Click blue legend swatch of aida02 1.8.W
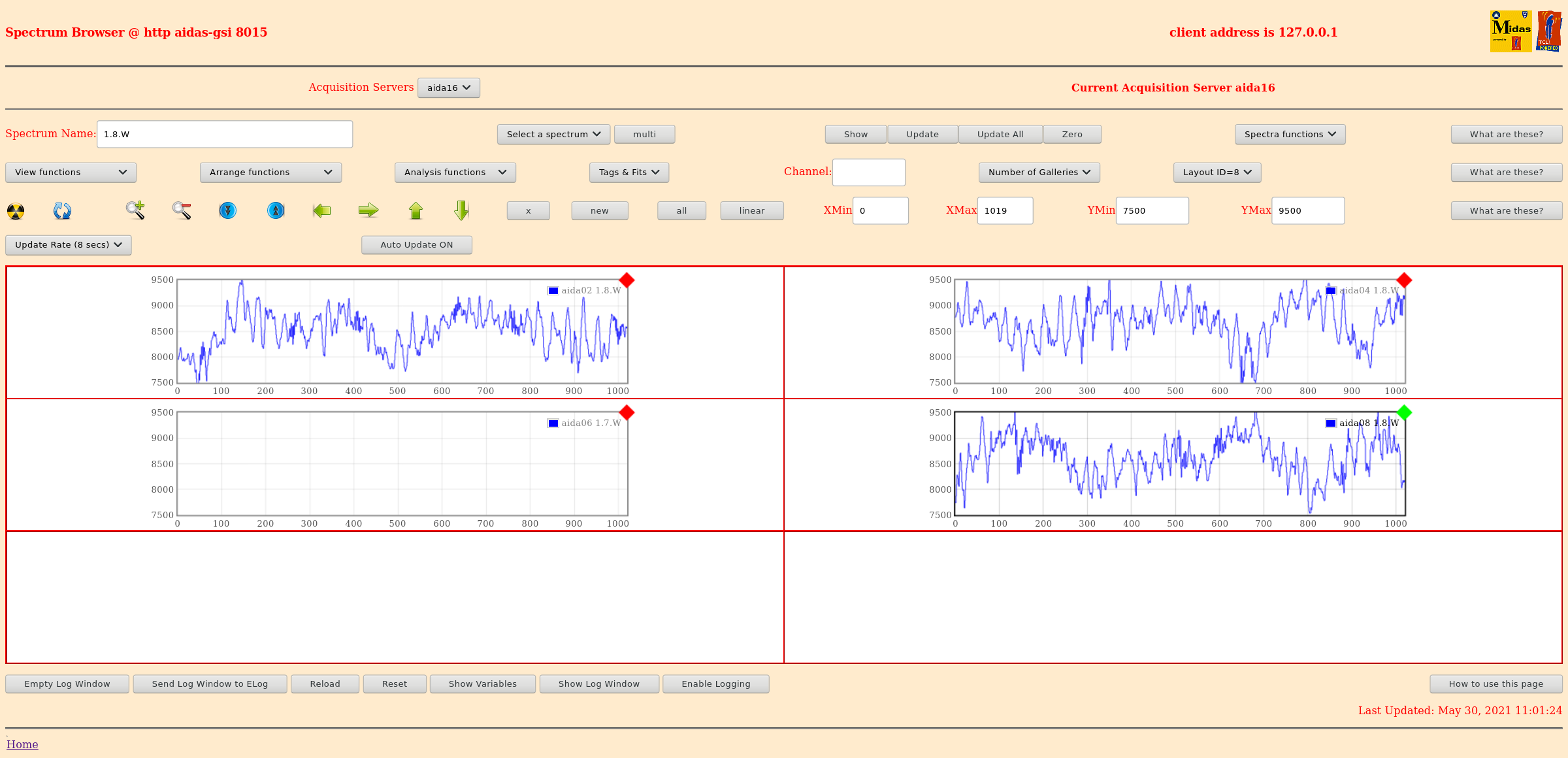Screen dimensions: 1568x758 pyautogui.click(x=553, y=291)
